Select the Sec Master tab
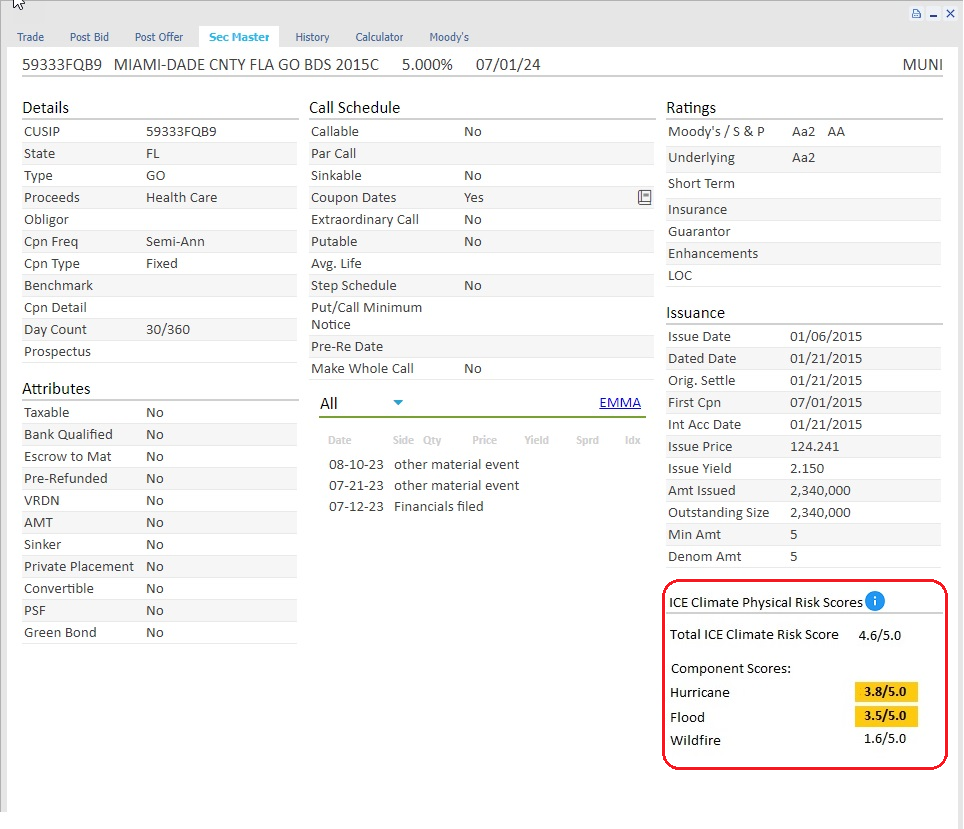This screenshot has height=829, width=964. (x=239, y=37)
